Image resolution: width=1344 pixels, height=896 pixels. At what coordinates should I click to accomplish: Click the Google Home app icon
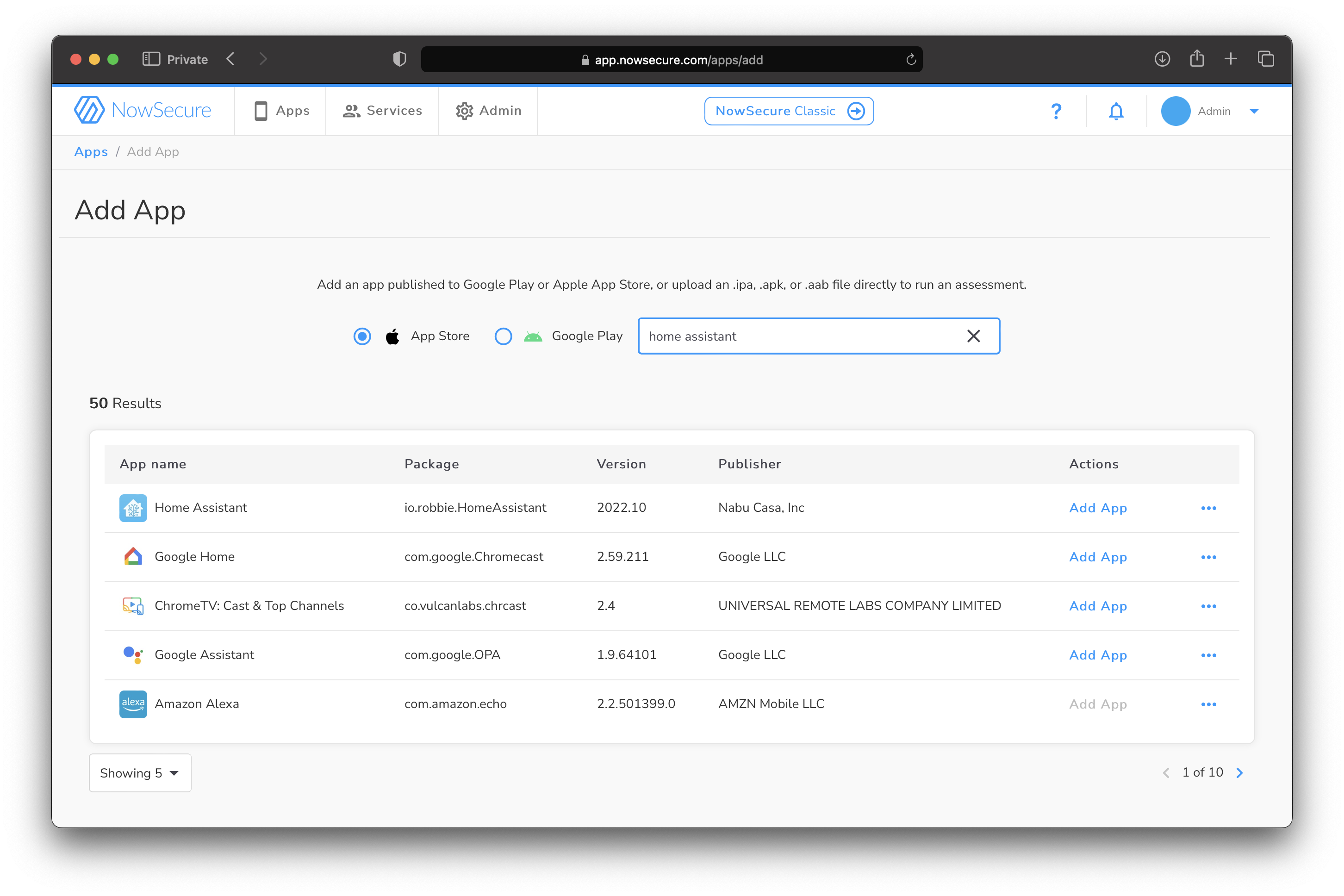click(x=133, y=557)
